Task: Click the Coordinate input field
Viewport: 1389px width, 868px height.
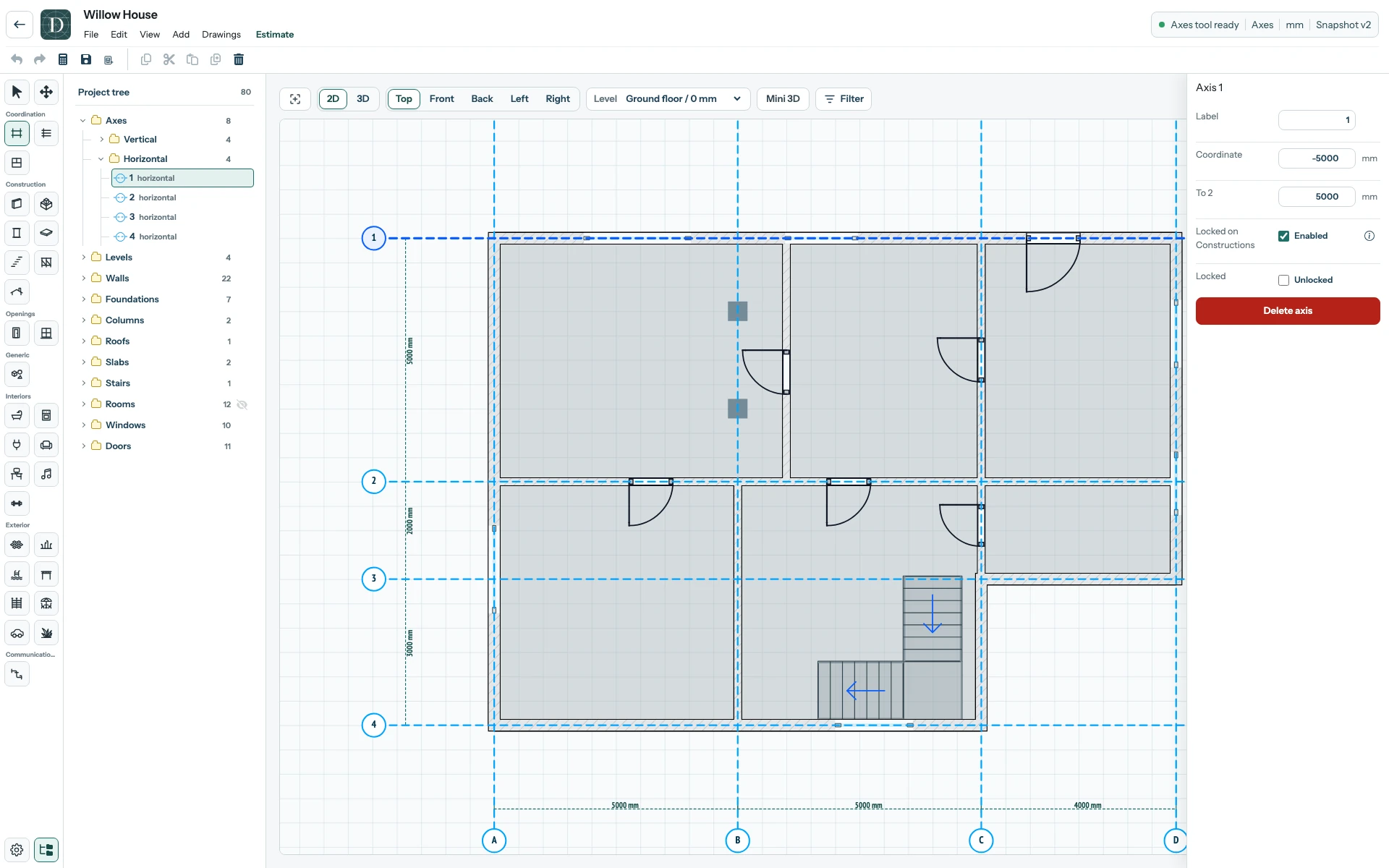Action: [1317, 158]
